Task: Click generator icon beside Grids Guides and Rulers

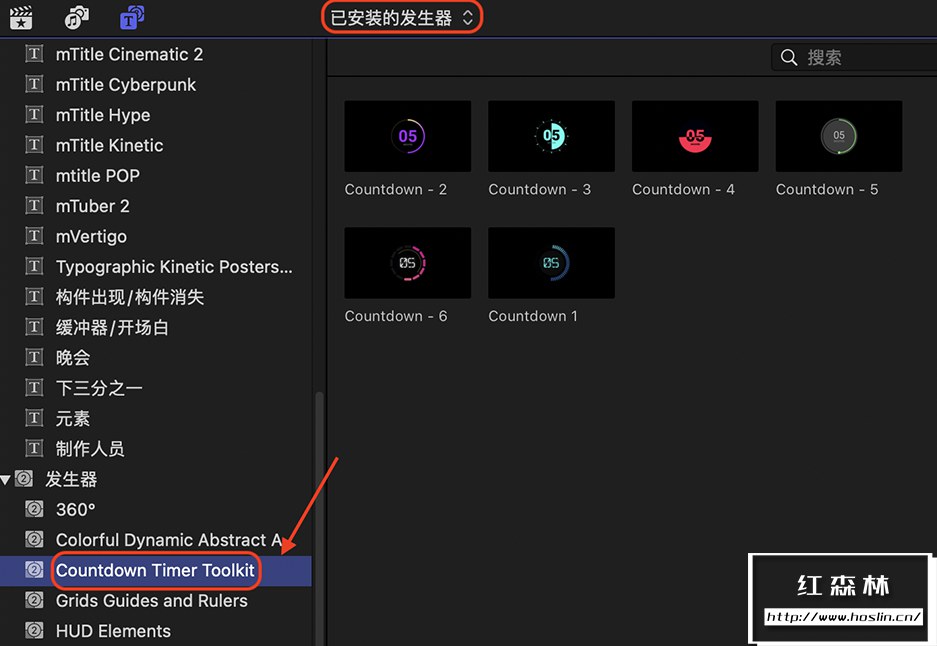Action: coord(34,601)
